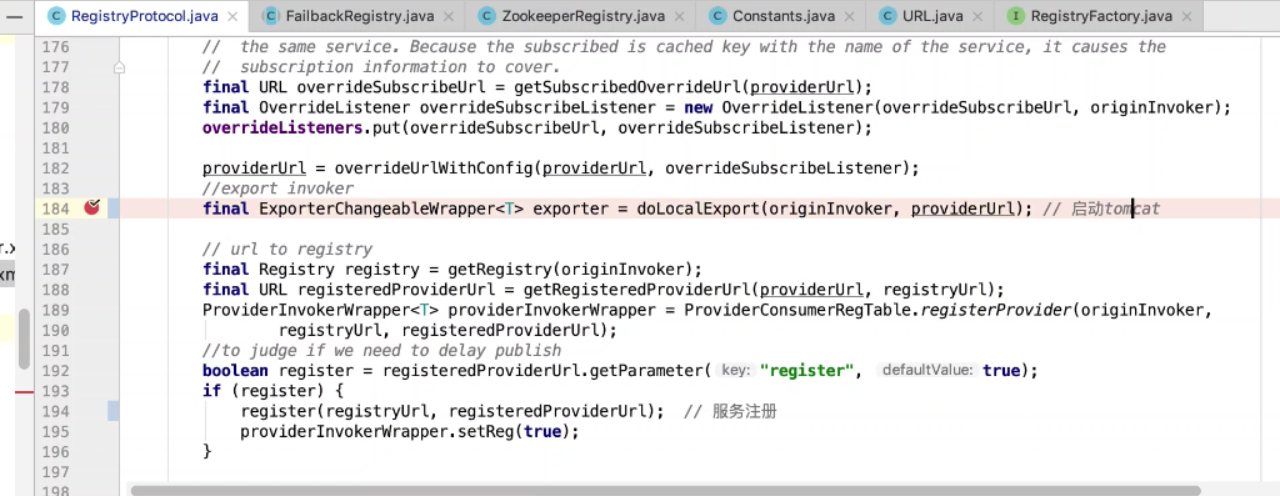
Task: Close the RegistryFactory.java tab
Action: [x=1186, y=16]
